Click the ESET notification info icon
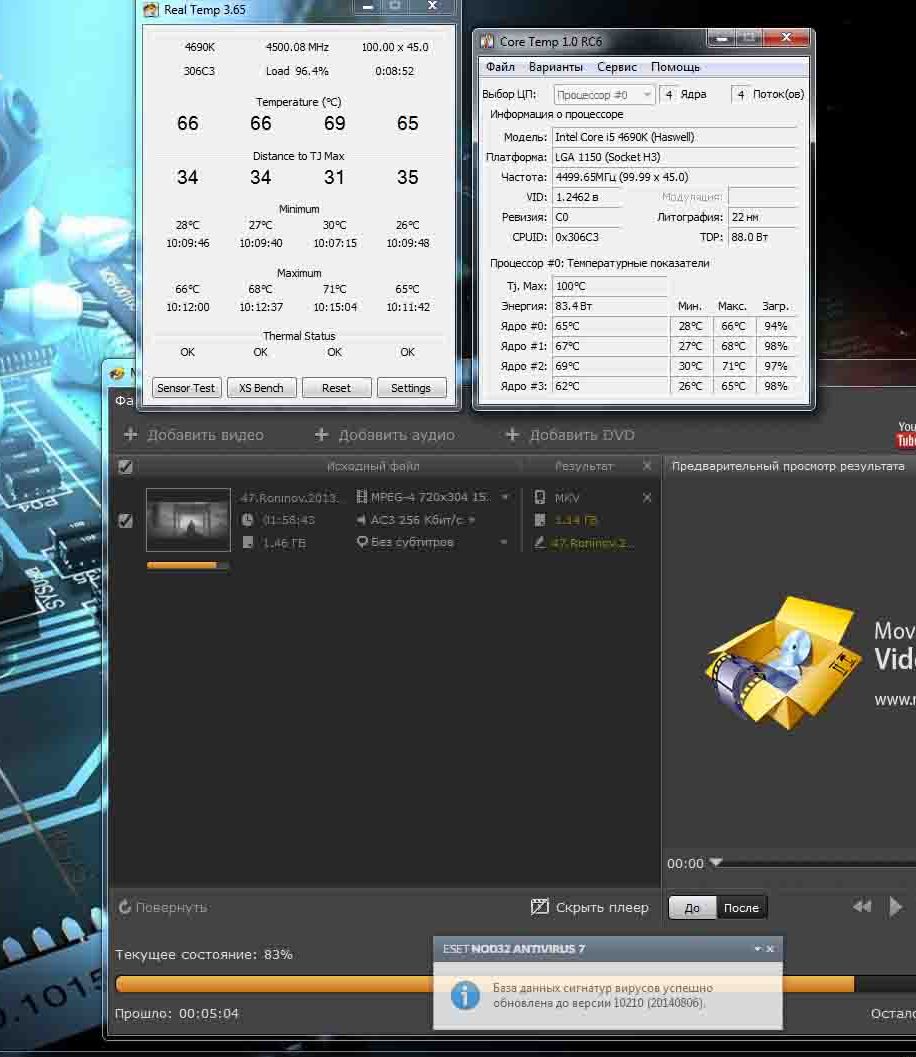916x1057 pixels. point(465,995)
